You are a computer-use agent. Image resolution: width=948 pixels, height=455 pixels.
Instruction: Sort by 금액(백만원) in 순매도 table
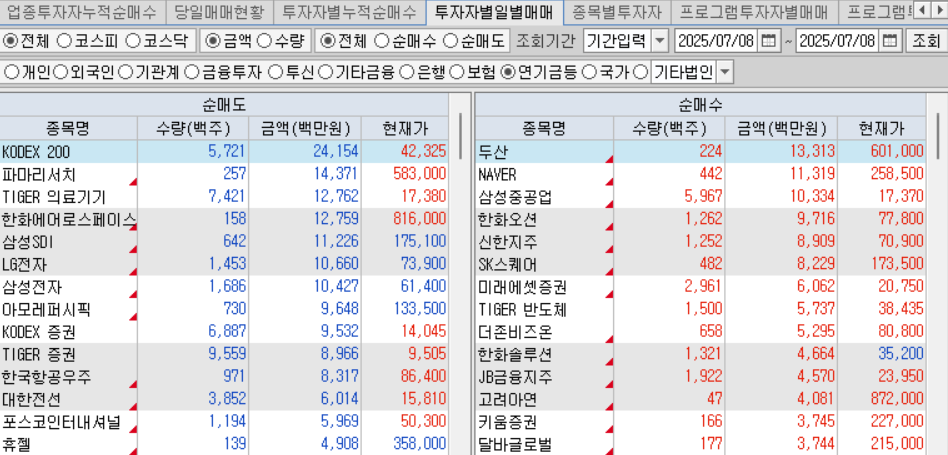pos(305,128)
